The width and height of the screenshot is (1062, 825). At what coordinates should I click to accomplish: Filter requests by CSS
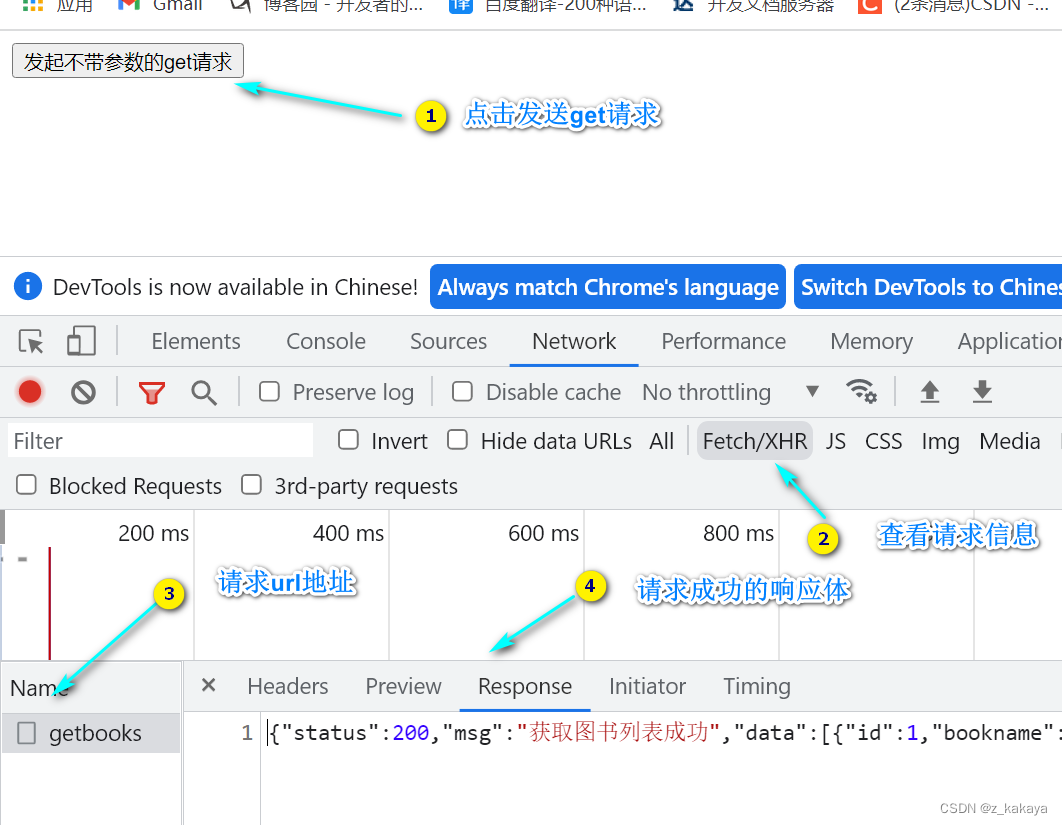883,441
